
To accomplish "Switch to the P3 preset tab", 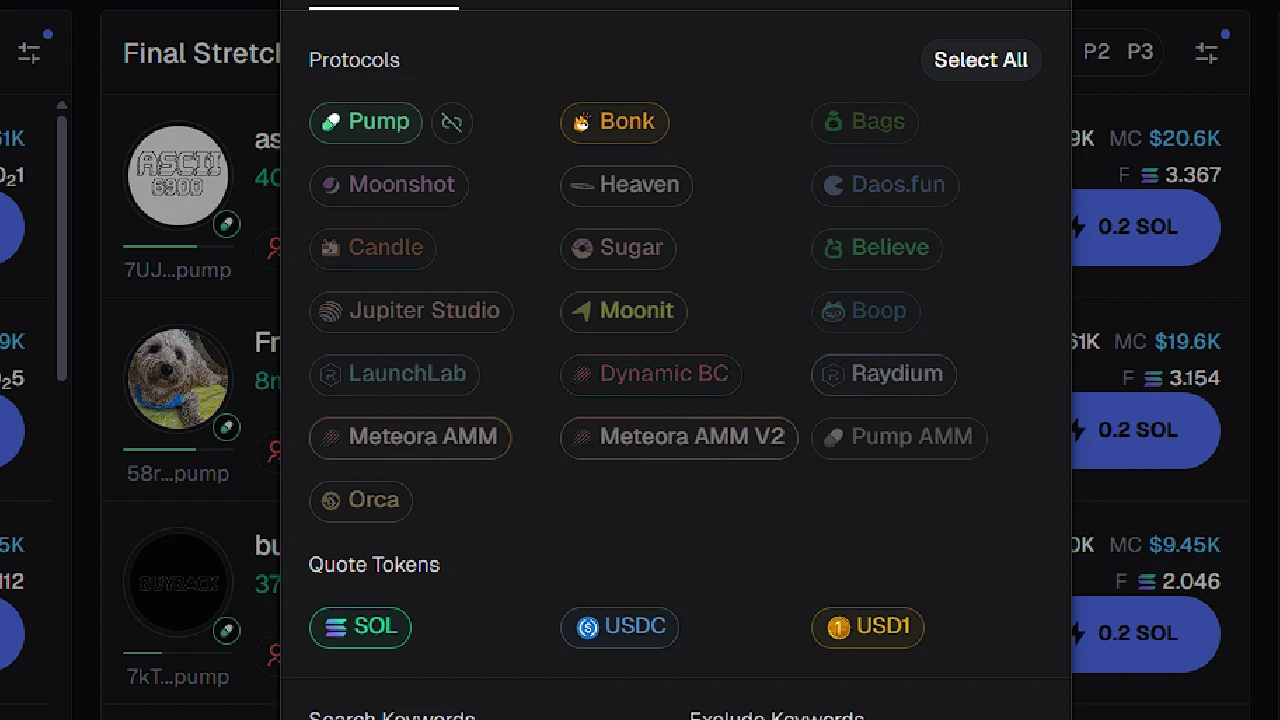I will tap(1140, 51).
